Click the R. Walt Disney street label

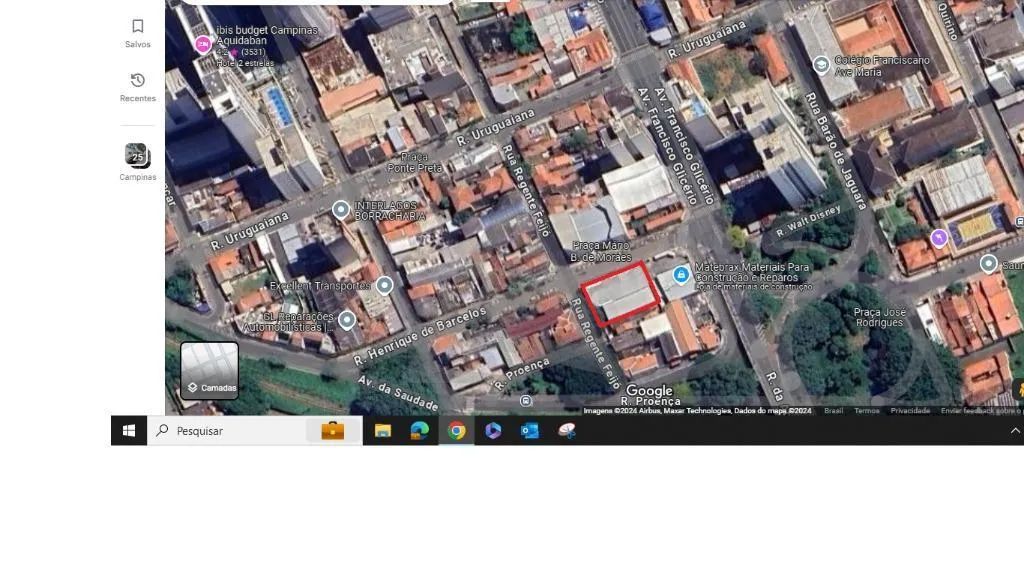coord(808,221)
